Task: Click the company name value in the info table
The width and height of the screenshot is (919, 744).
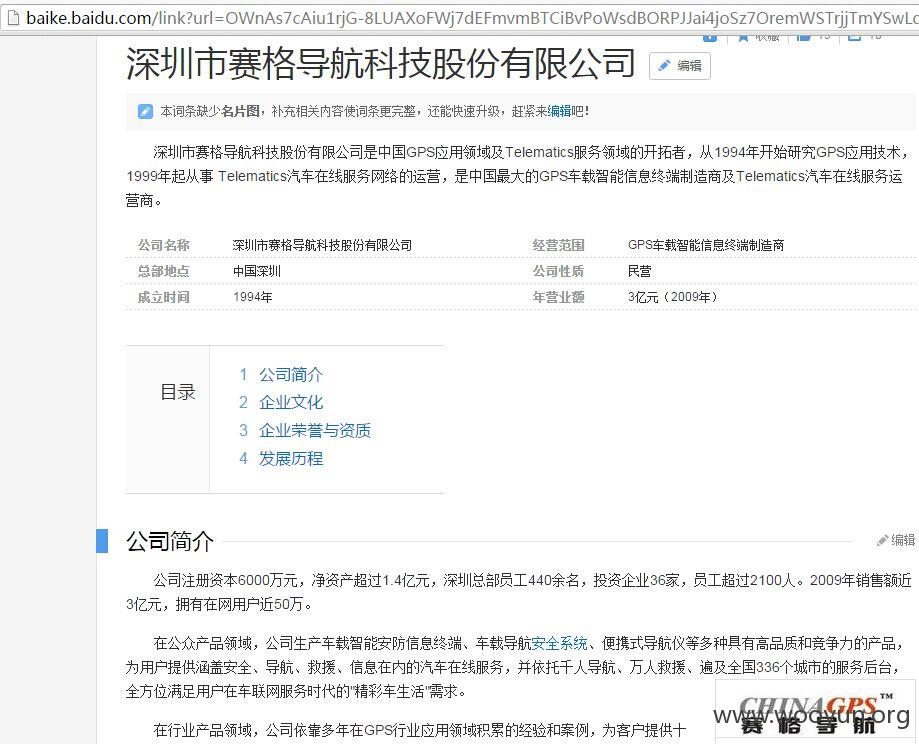Action: (322, 245)
